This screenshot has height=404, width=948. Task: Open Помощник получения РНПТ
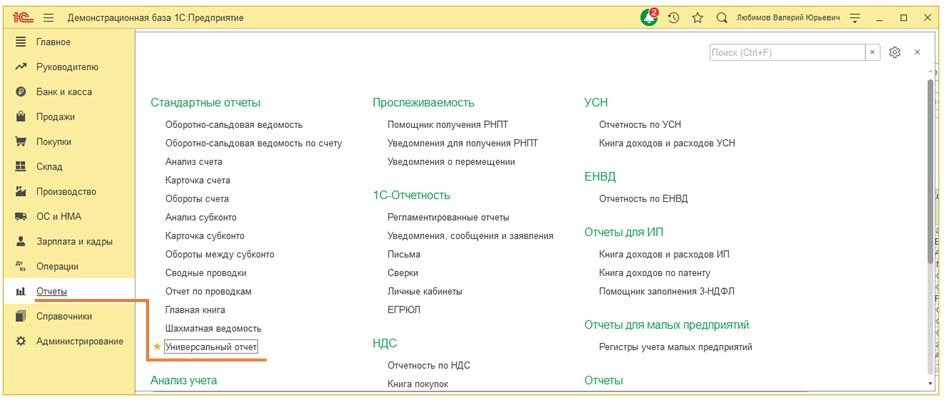coord(448,125)
